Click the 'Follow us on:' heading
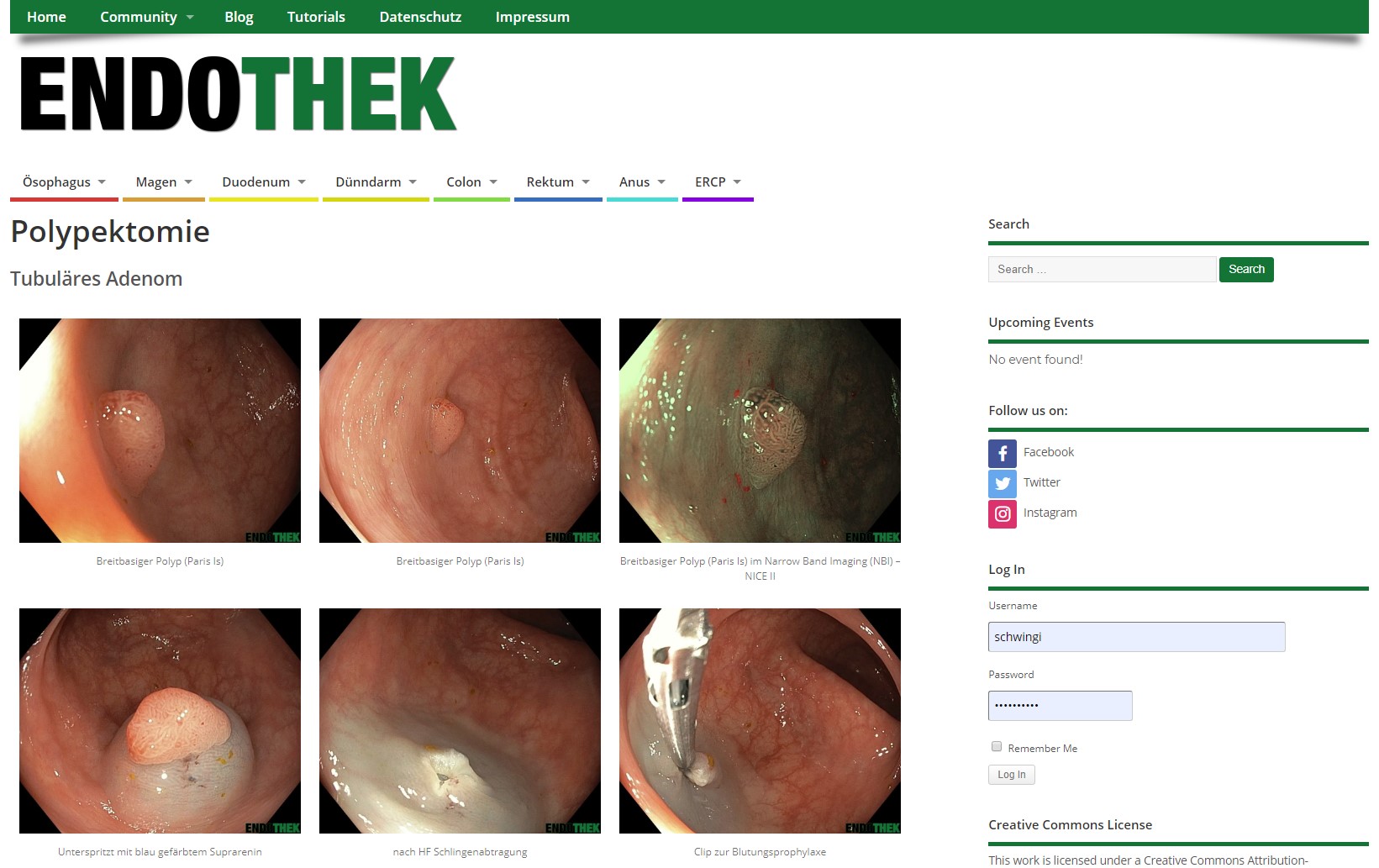This screenshot has width=1379, height=868. (x=1028, y=411)
